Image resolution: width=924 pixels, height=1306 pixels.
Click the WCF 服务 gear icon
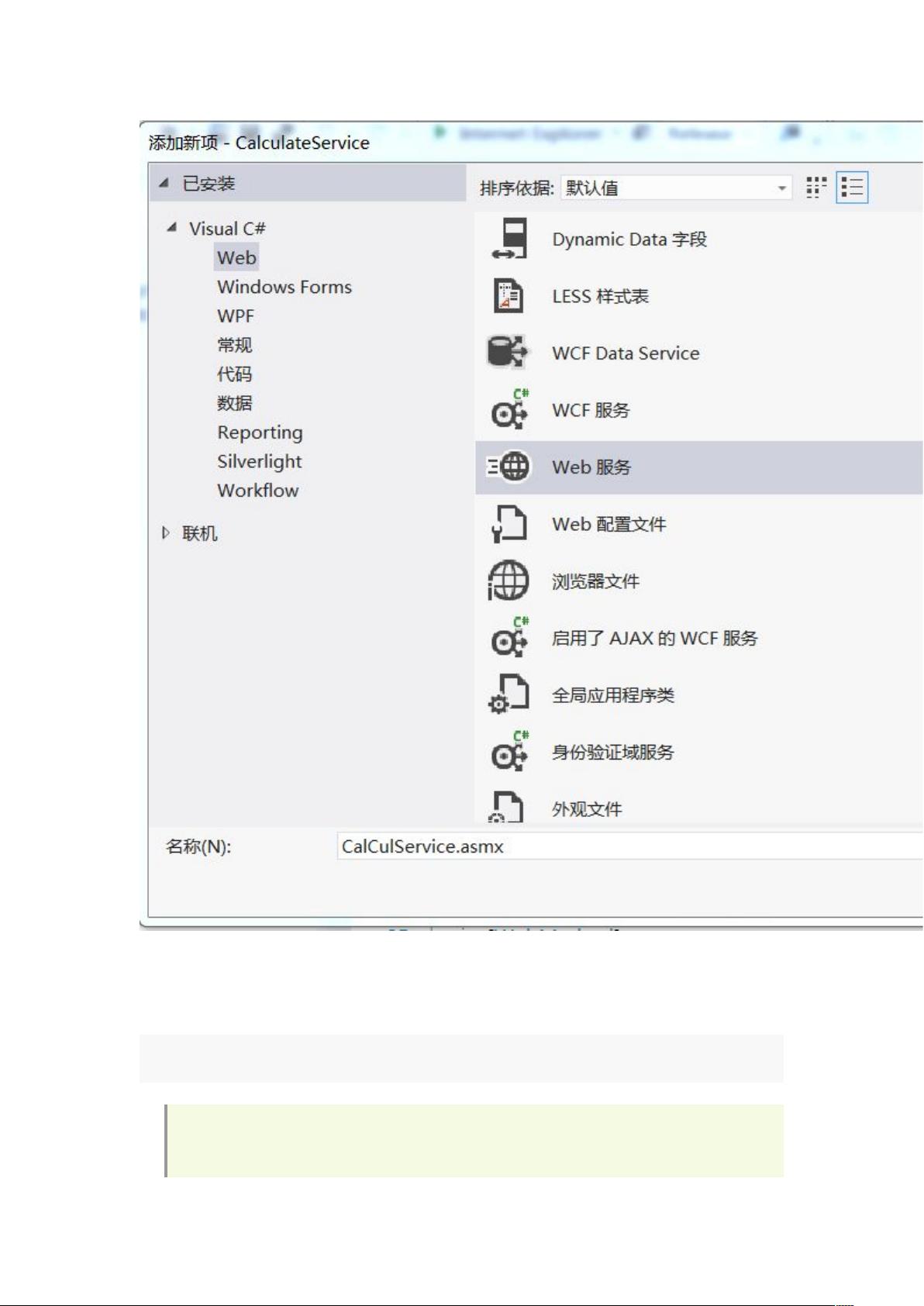click(510, 409)
